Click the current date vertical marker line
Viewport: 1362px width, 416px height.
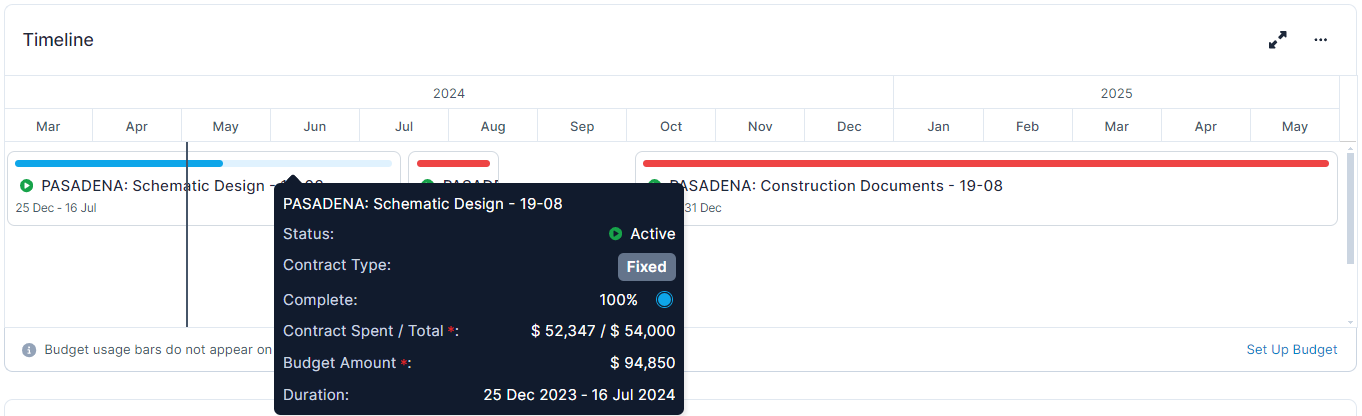coord(187,235)
